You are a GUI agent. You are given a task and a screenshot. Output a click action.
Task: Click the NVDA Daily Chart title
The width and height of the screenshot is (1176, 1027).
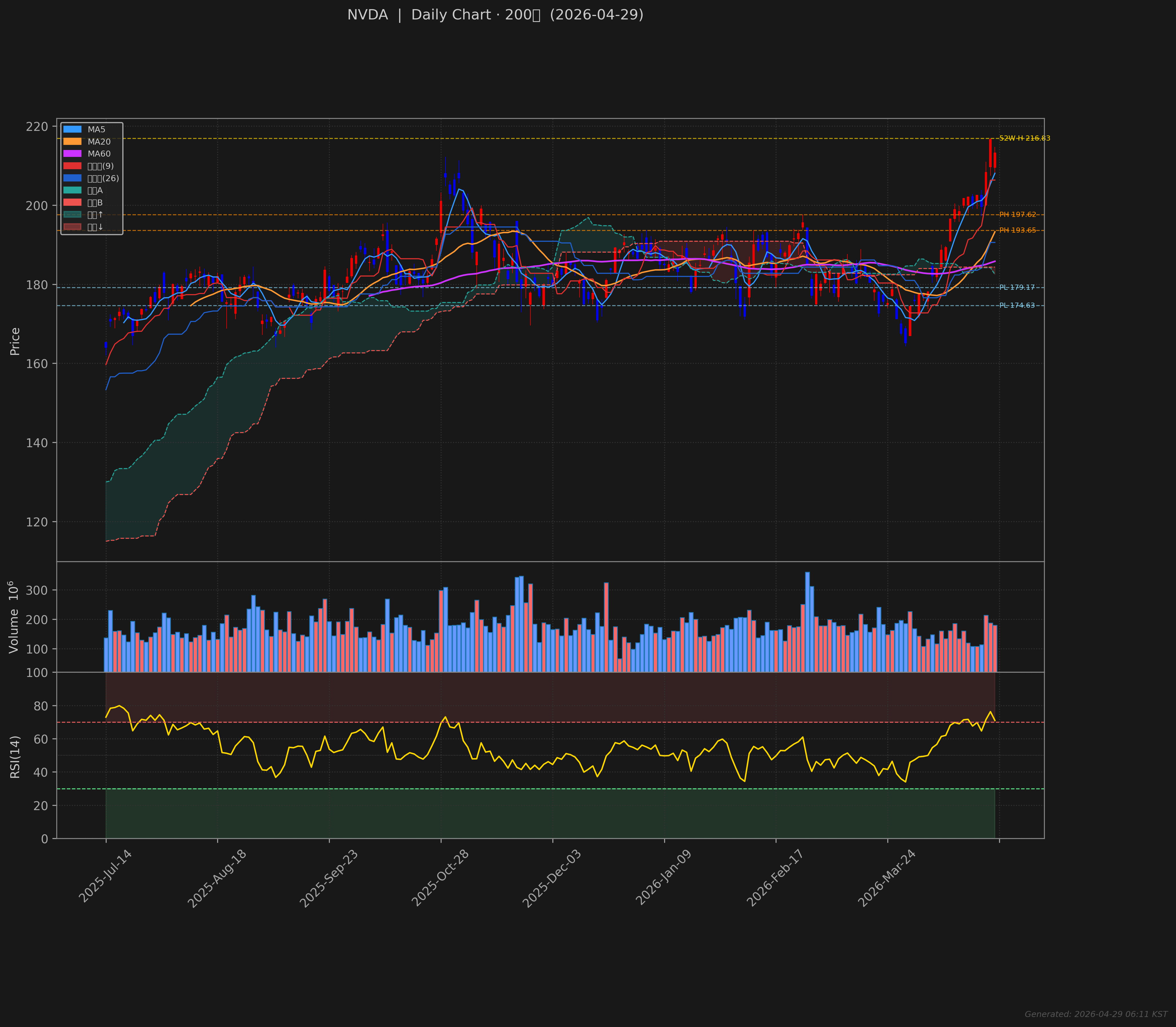(x=495, y=15)
